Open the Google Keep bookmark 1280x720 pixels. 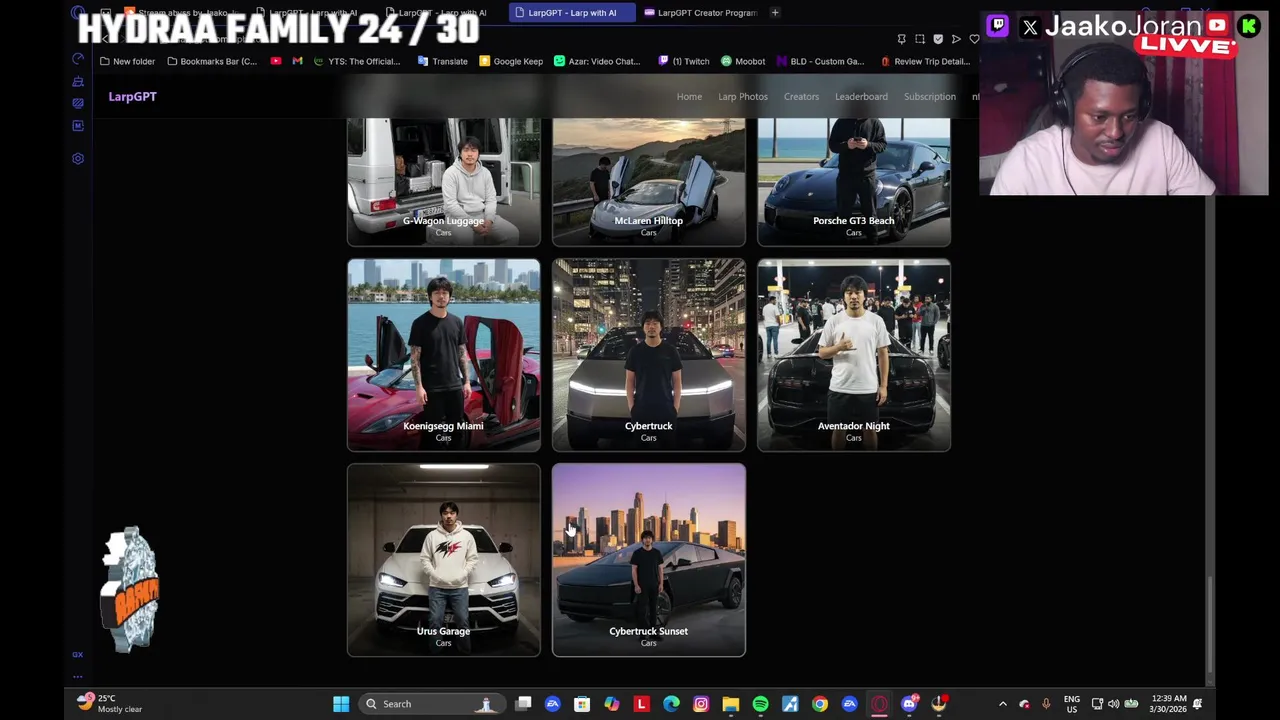tap(511, 61)
